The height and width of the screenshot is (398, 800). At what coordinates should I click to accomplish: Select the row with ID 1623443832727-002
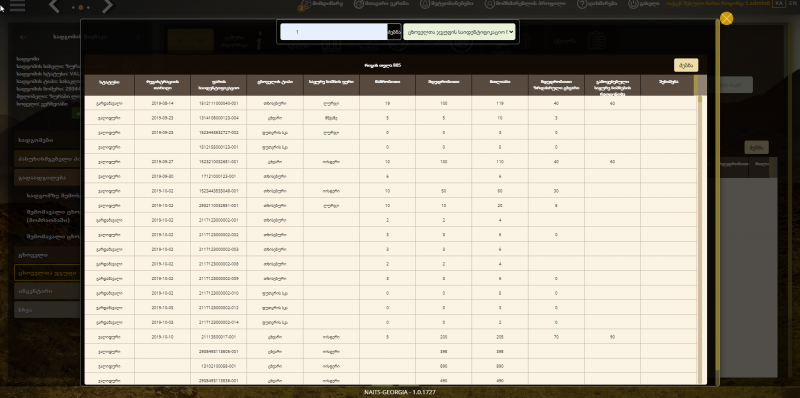click(390, 132)
